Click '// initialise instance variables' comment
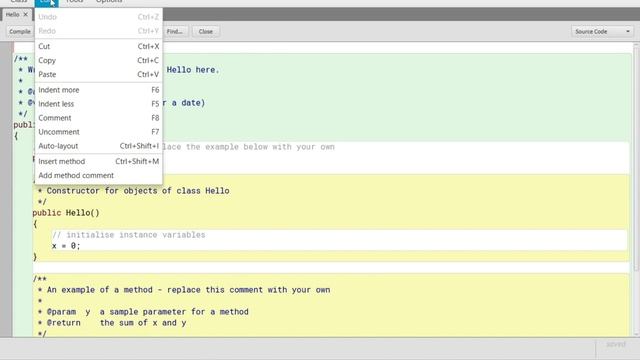Image resolution: width=640 pixels, height=360 pixels. (129, 235)
